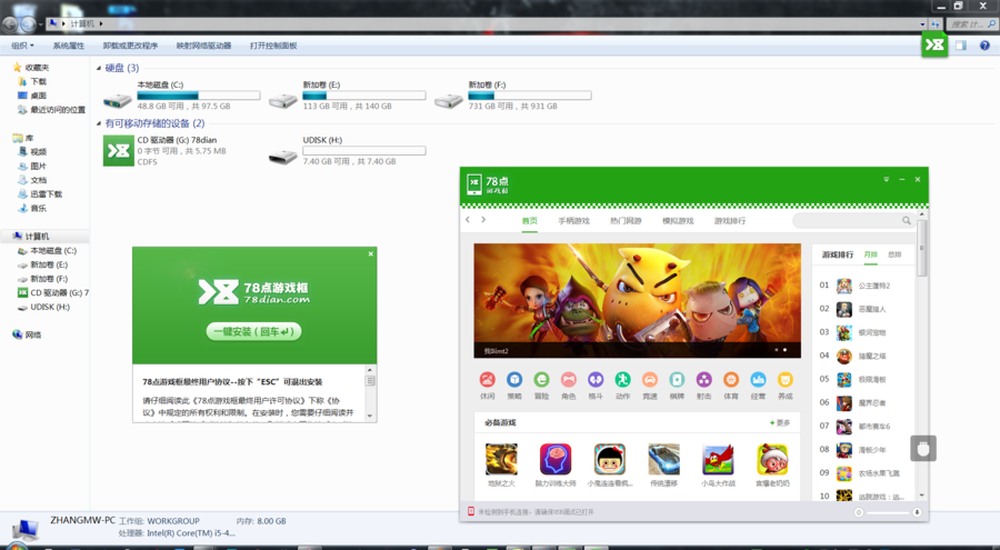The height and width of the screenshot is (550, 1000).
Task: Open the 策略 strategy game category
Action: click(x=514, y=380)
